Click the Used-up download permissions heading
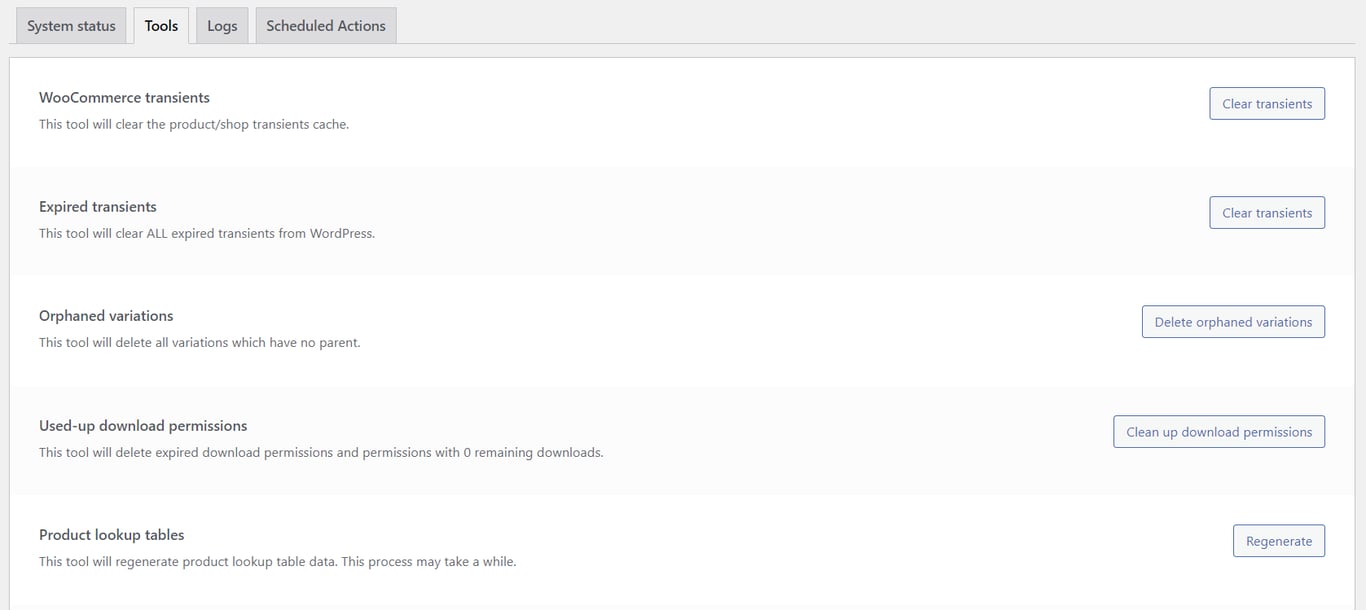 pyautogui.click(x=142, y=425)
